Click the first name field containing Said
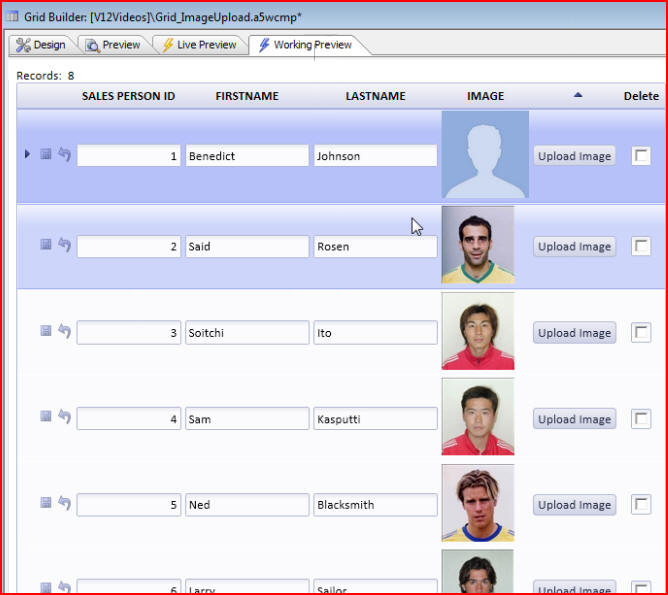 [x=247, y=247]
